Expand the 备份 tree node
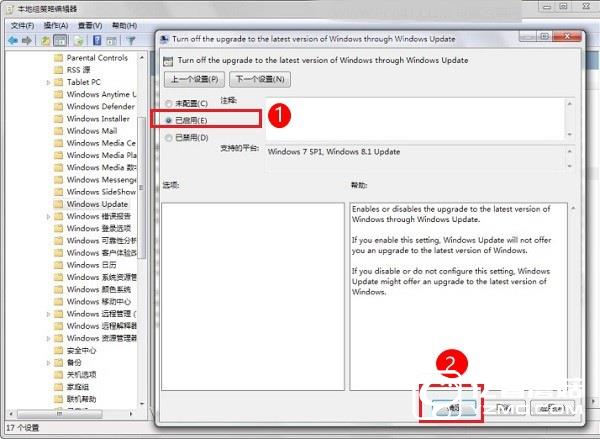The image size is (600, 439). coord(48,362)
